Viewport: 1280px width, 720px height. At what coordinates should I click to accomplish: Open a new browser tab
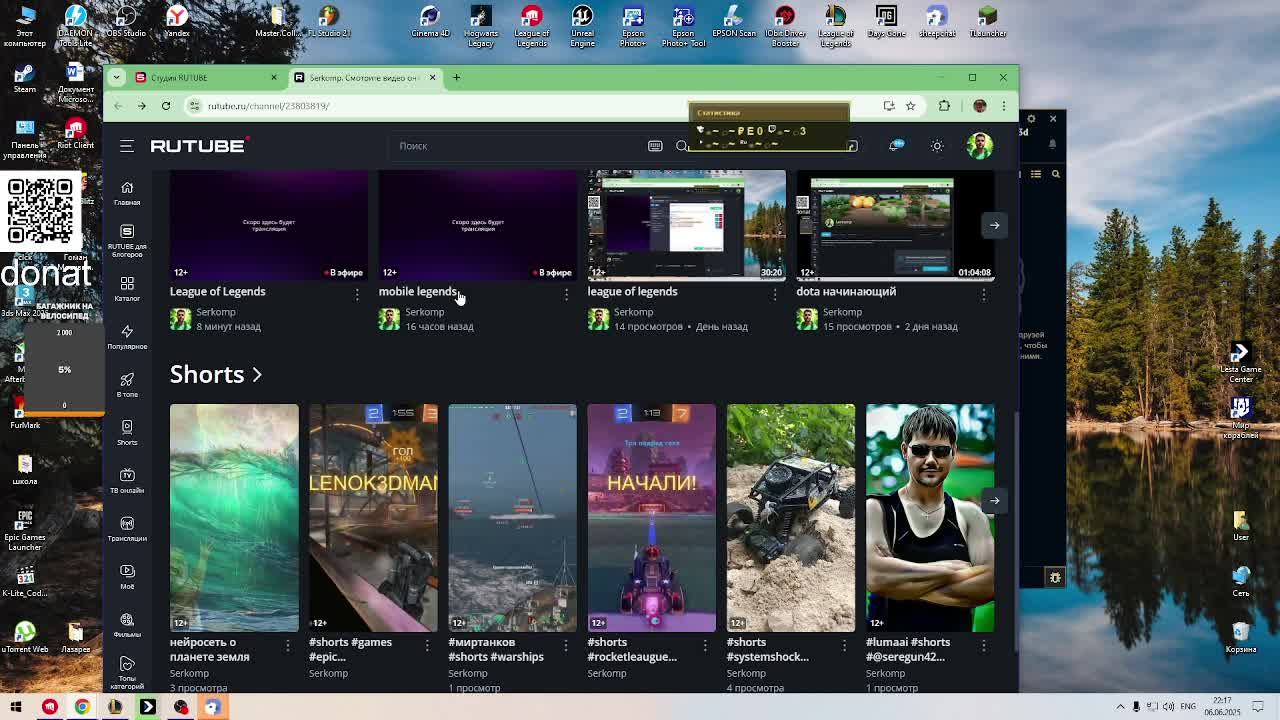[456, 77]
